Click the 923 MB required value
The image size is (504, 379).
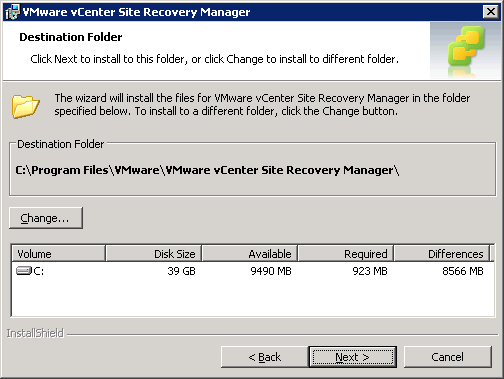point(370,271)
